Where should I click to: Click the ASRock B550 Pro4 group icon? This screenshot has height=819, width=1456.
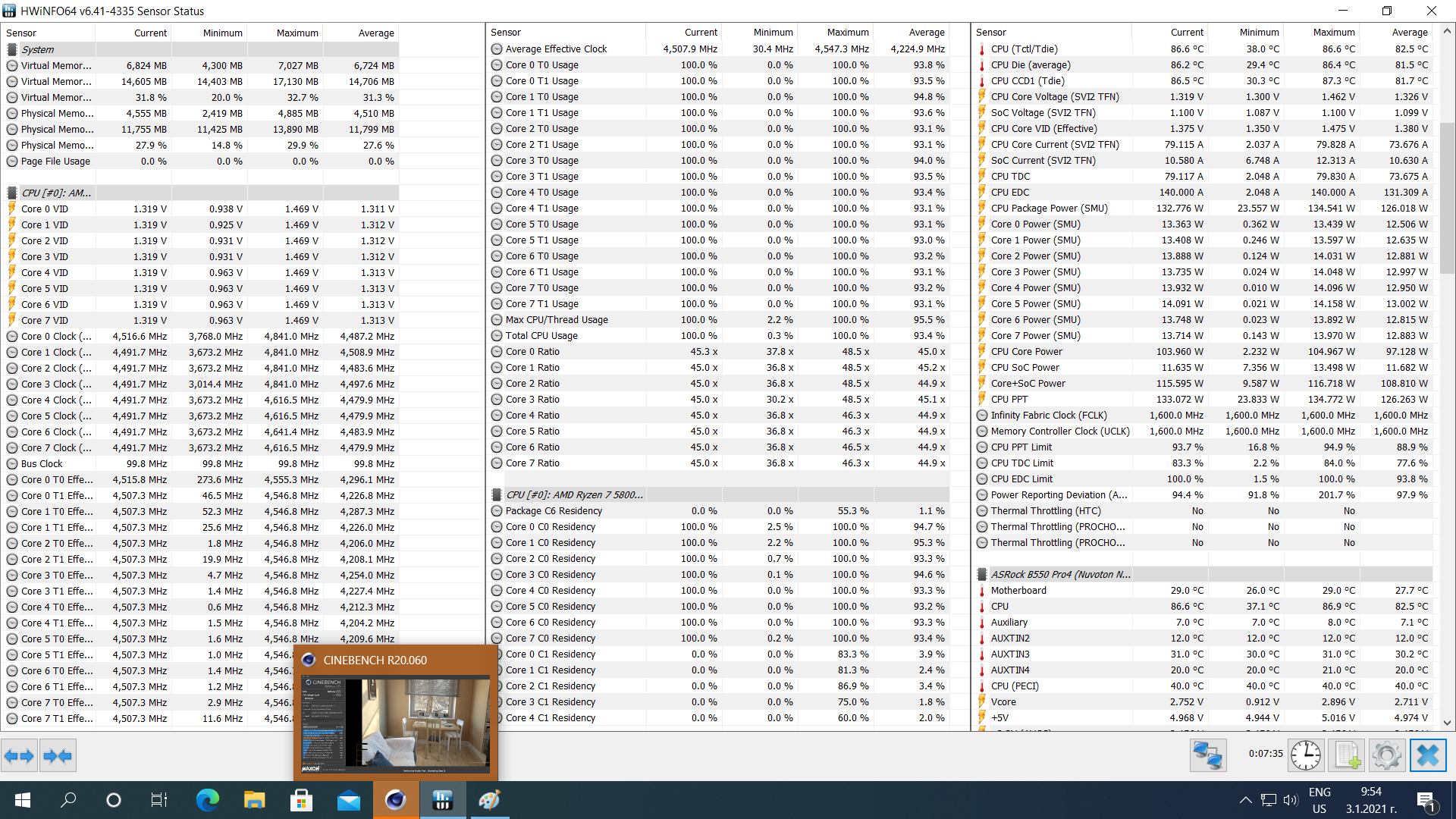tap(982, 574)
